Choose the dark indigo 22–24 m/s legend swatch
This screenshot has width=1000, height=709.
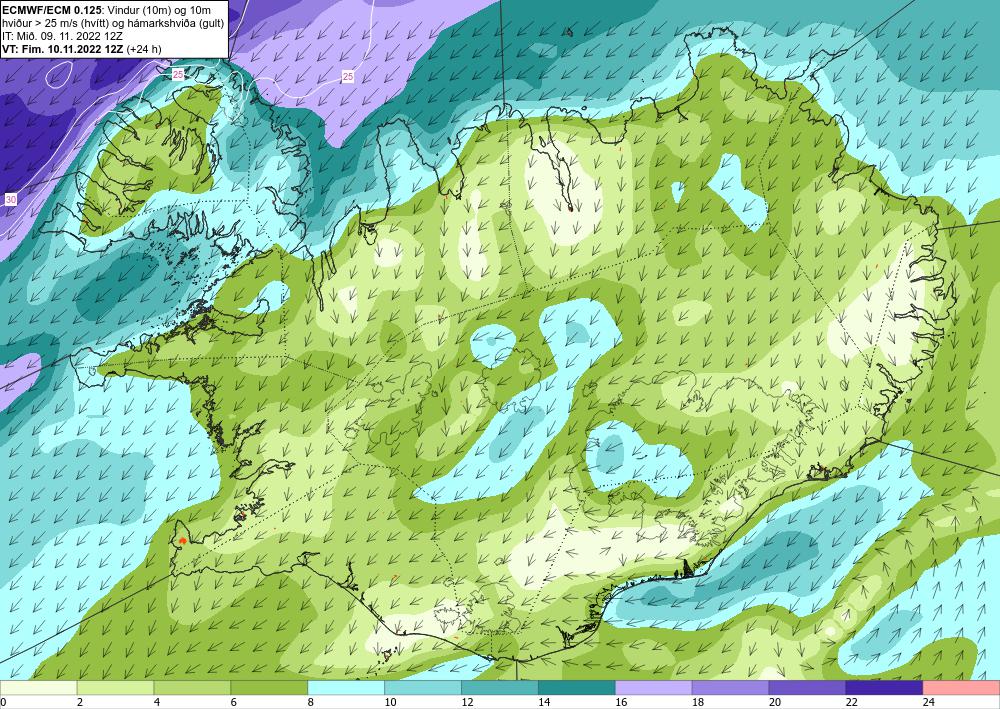(x=885, y=688)
